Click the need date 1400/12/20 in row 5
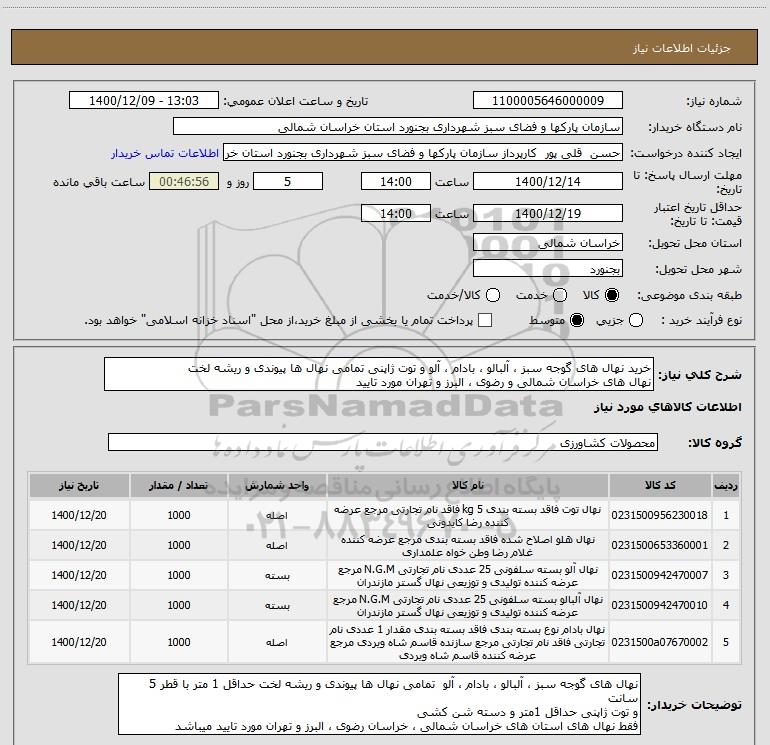Screen dimensions: 770x745 [x=79, y=642]
